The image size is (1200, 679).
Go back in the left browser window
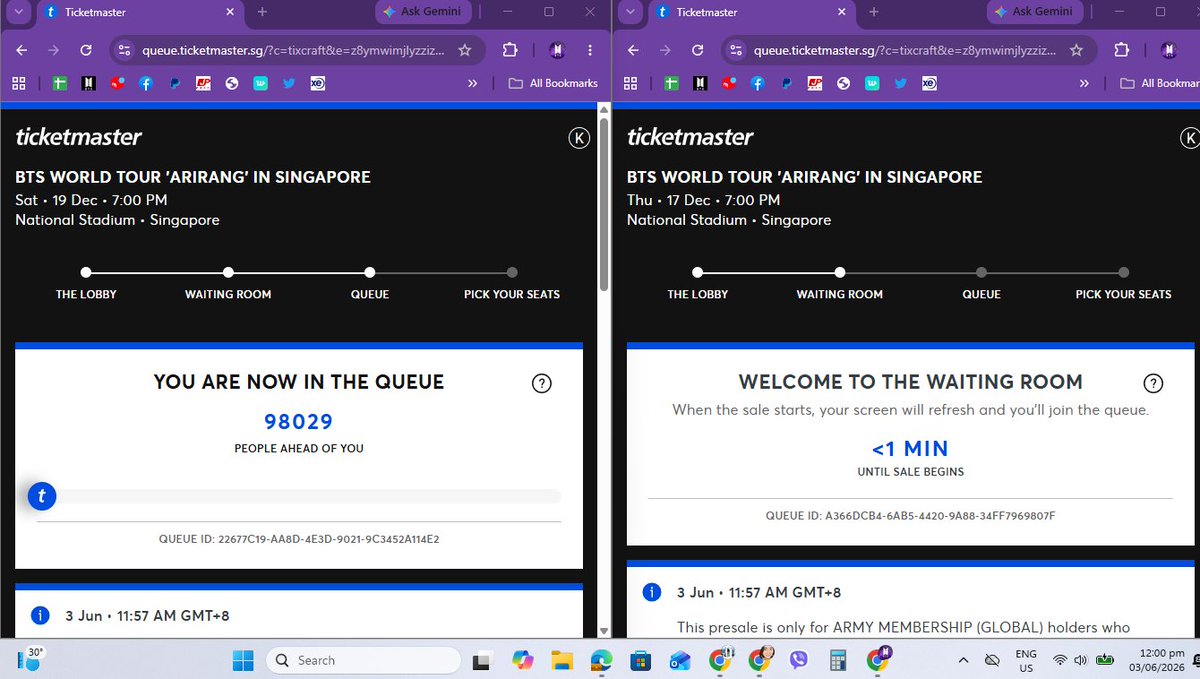tap(21, 50)
